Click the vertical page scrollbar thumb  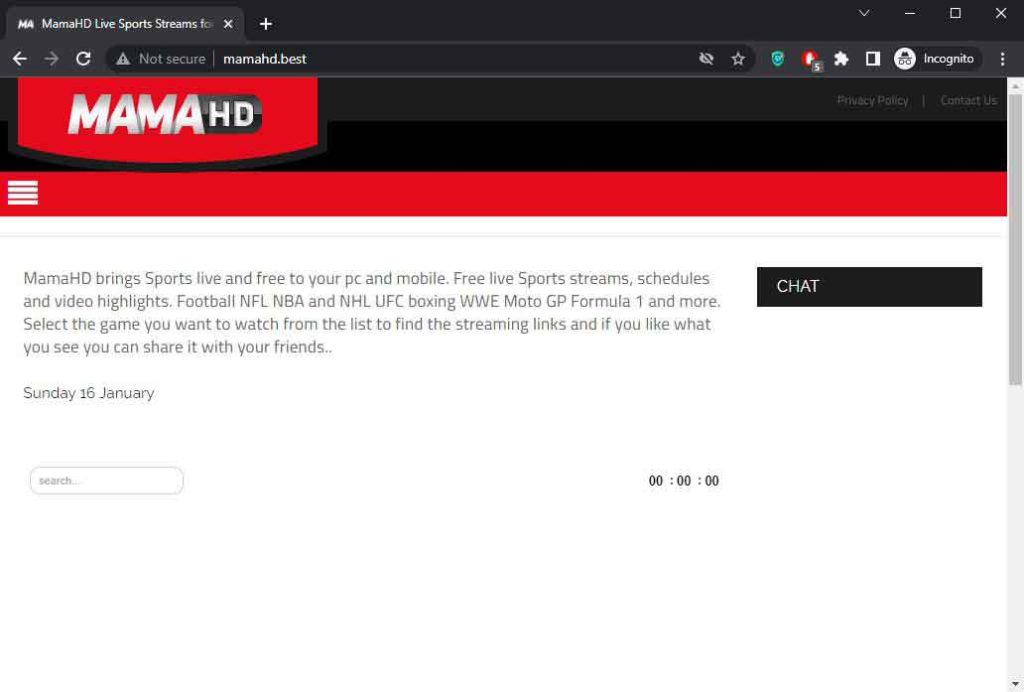[x=1015, y=240]
